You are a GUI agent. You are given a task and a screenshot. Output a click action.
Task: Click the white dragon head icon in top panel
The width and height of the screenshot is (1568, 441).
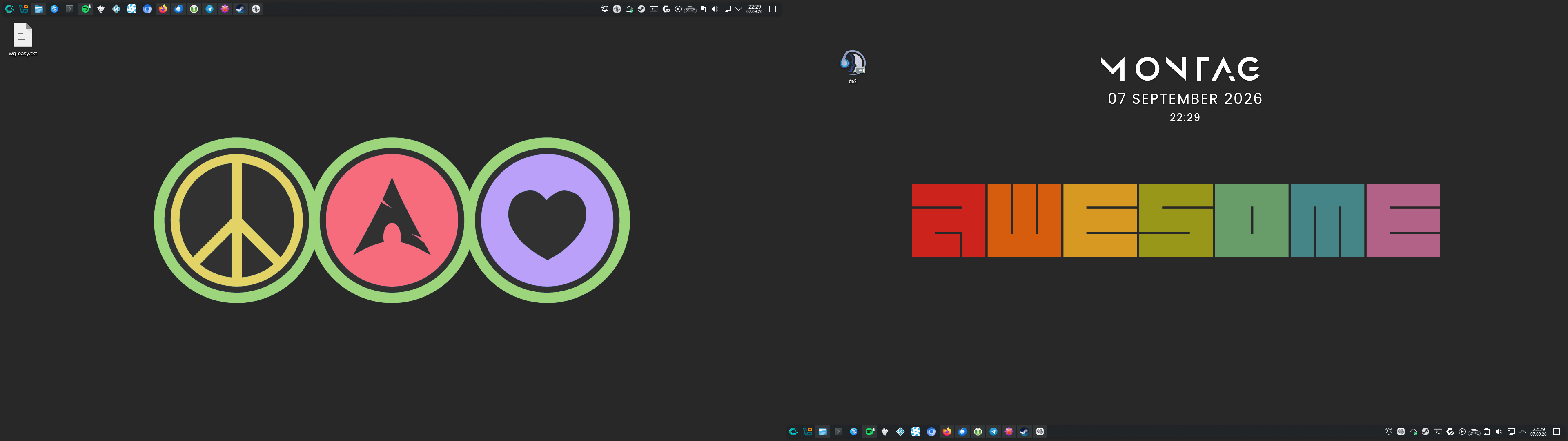pyautogui.click(x=101, y=9)
